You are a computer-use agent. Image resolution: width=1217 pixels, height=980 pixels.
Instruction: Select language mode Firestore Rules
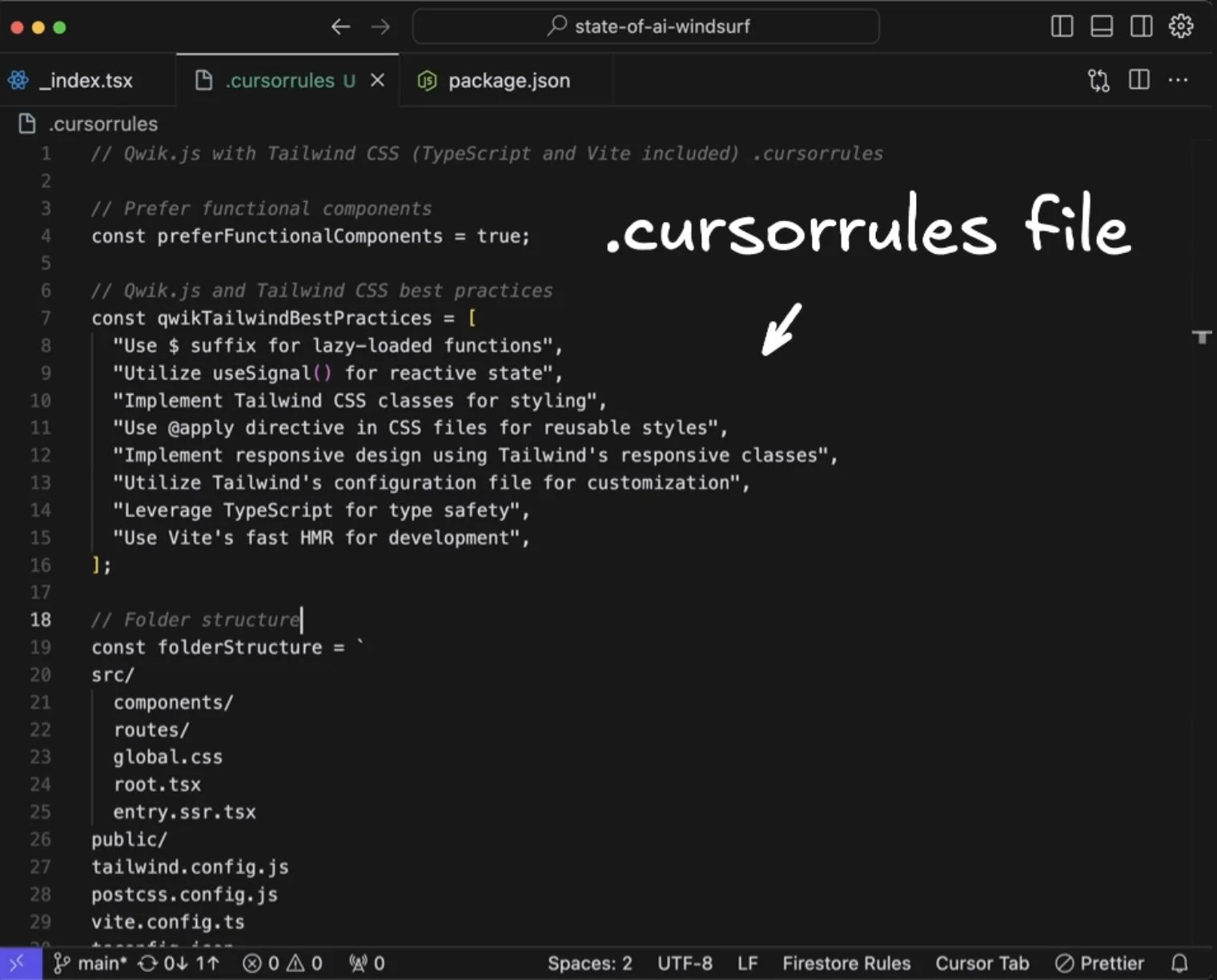tap(846, 963)
